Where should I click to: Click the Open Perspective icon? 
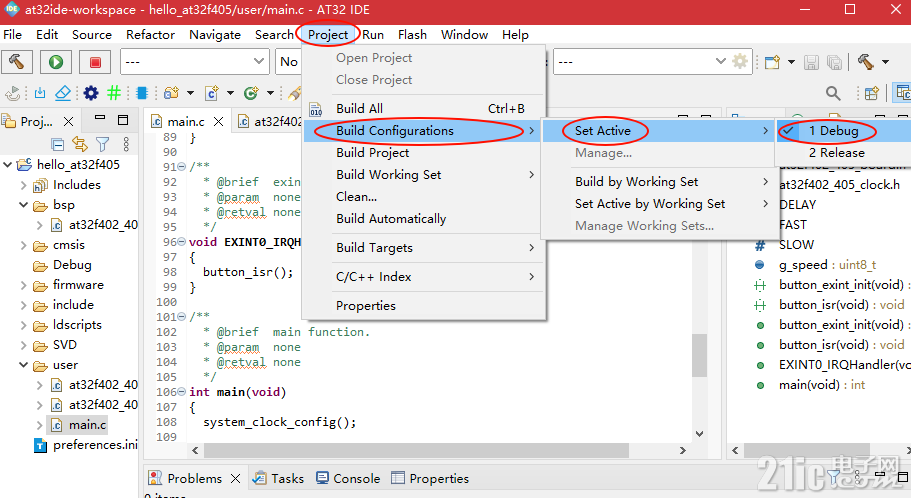pos(871,93)
